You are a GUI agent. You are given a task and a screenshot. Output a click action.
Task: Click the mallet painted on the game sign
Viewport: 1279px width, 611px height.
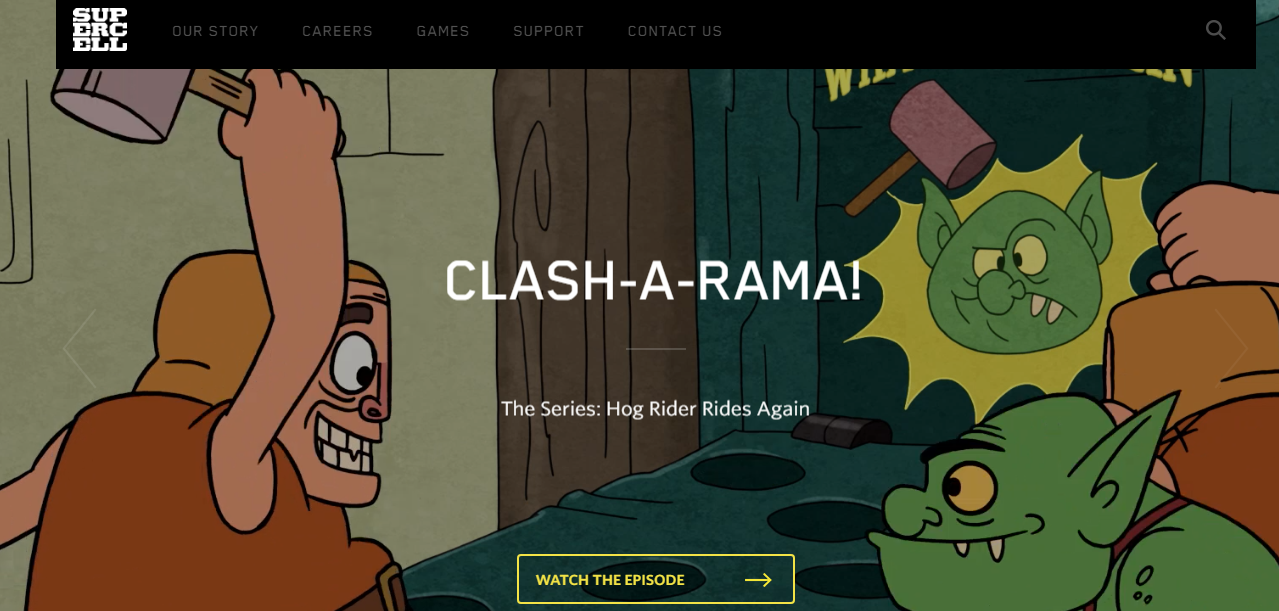tap(915, 140)
